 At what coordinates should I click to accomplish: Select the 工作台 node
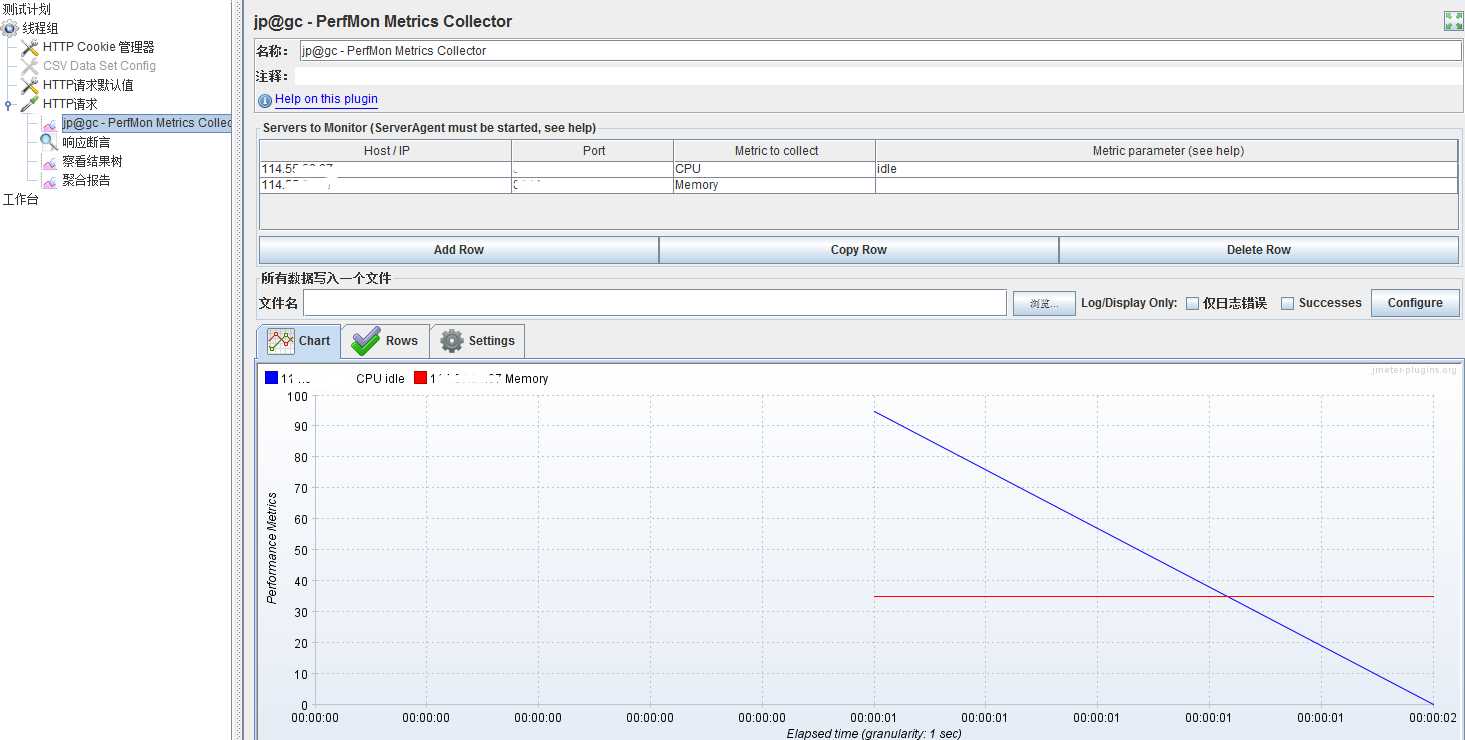click(x=21, y=199)
